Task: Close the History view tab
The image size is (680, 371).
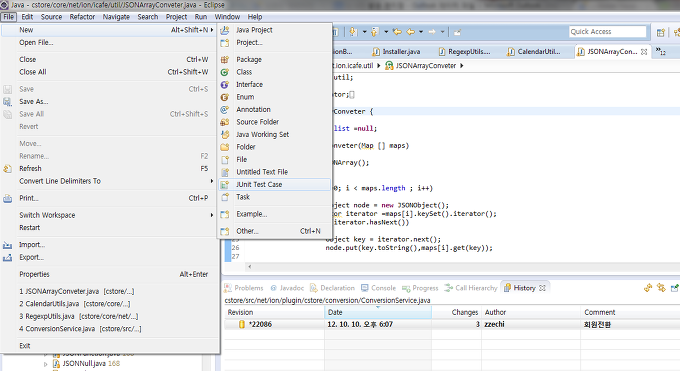Action: [x=542, y=288]
